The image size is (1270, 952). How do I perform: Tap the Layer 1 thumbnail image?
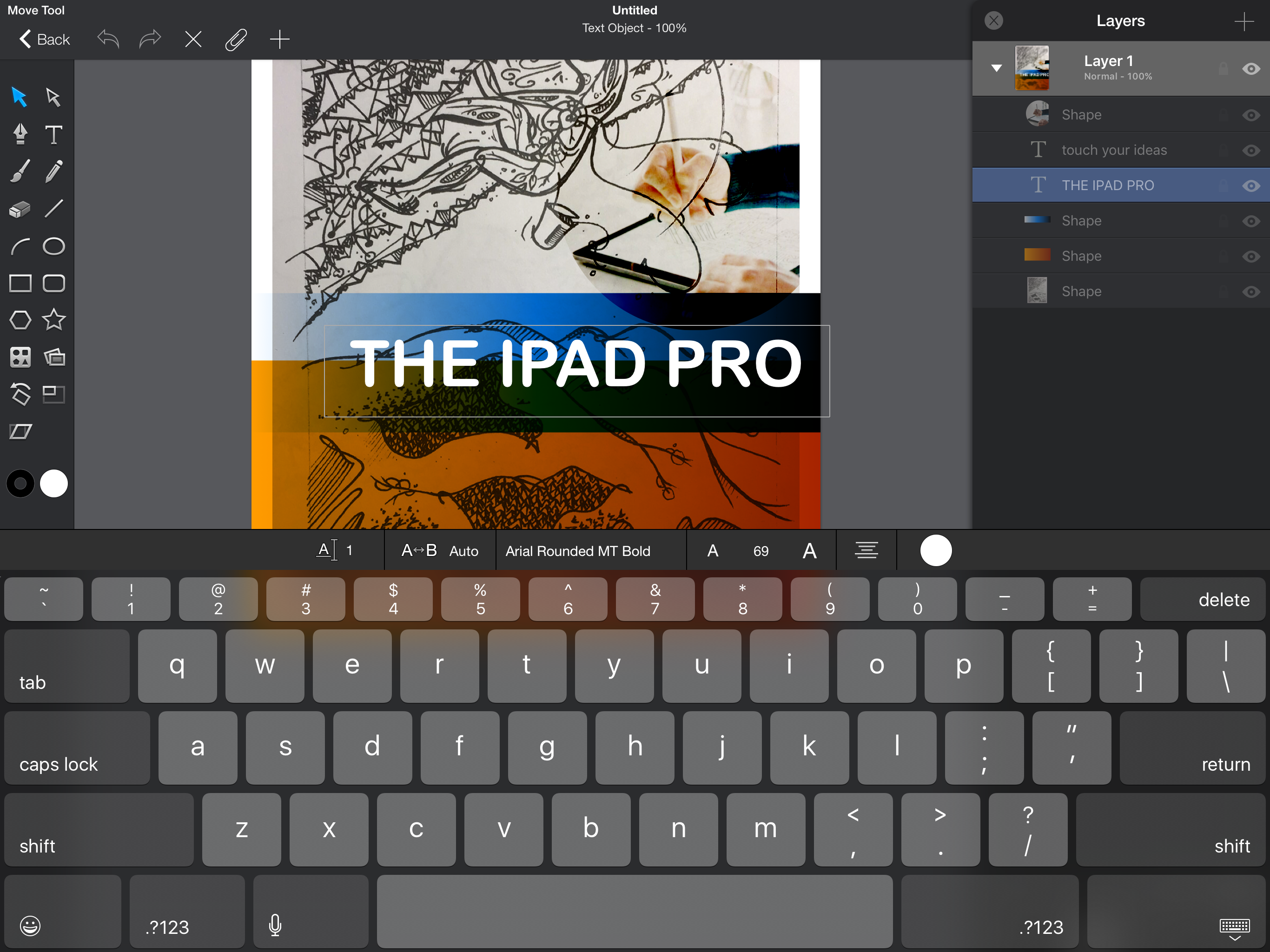(x=1032, y=68)
